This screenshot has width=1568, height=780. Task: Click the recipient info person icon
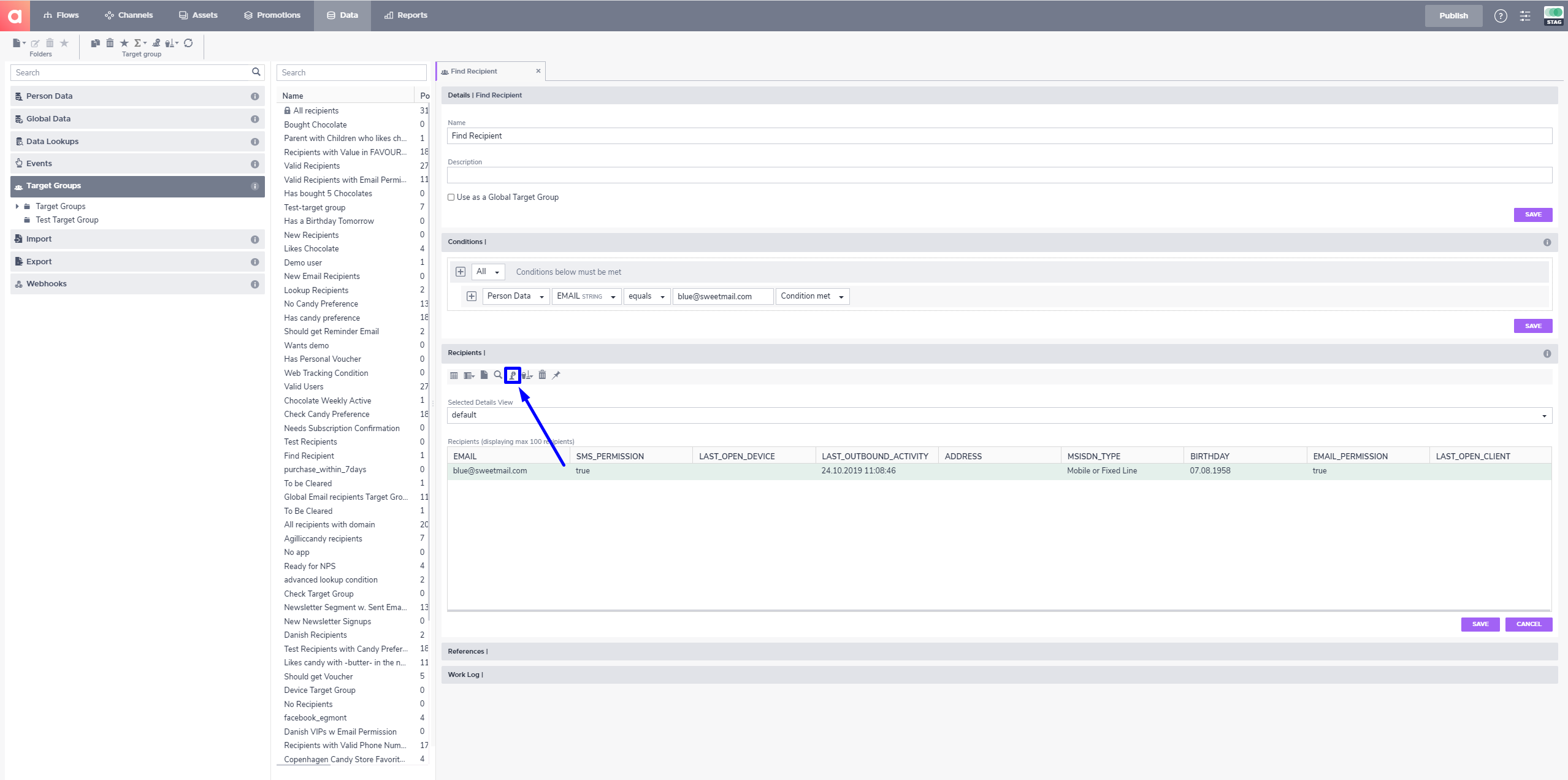513,375
